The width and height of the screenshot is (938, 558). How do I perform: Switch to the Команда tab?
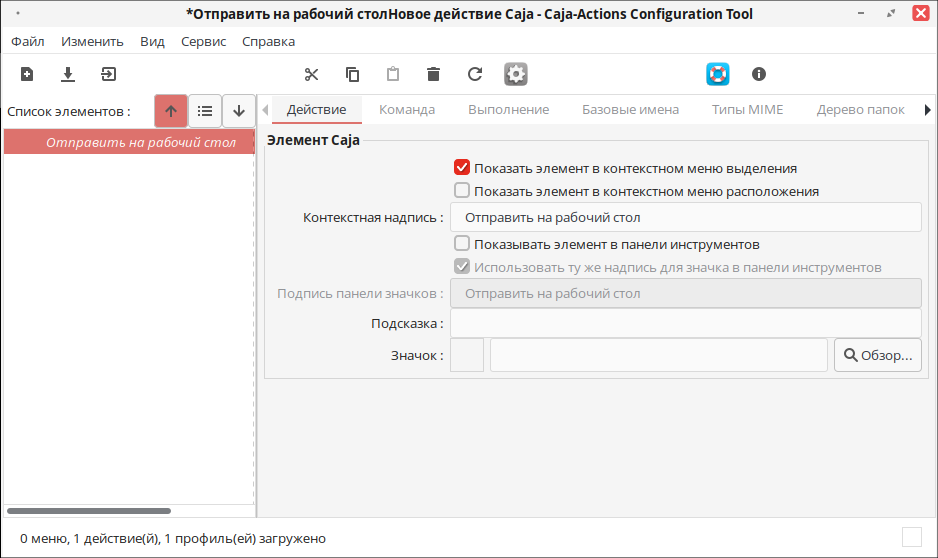coord(407,109)
